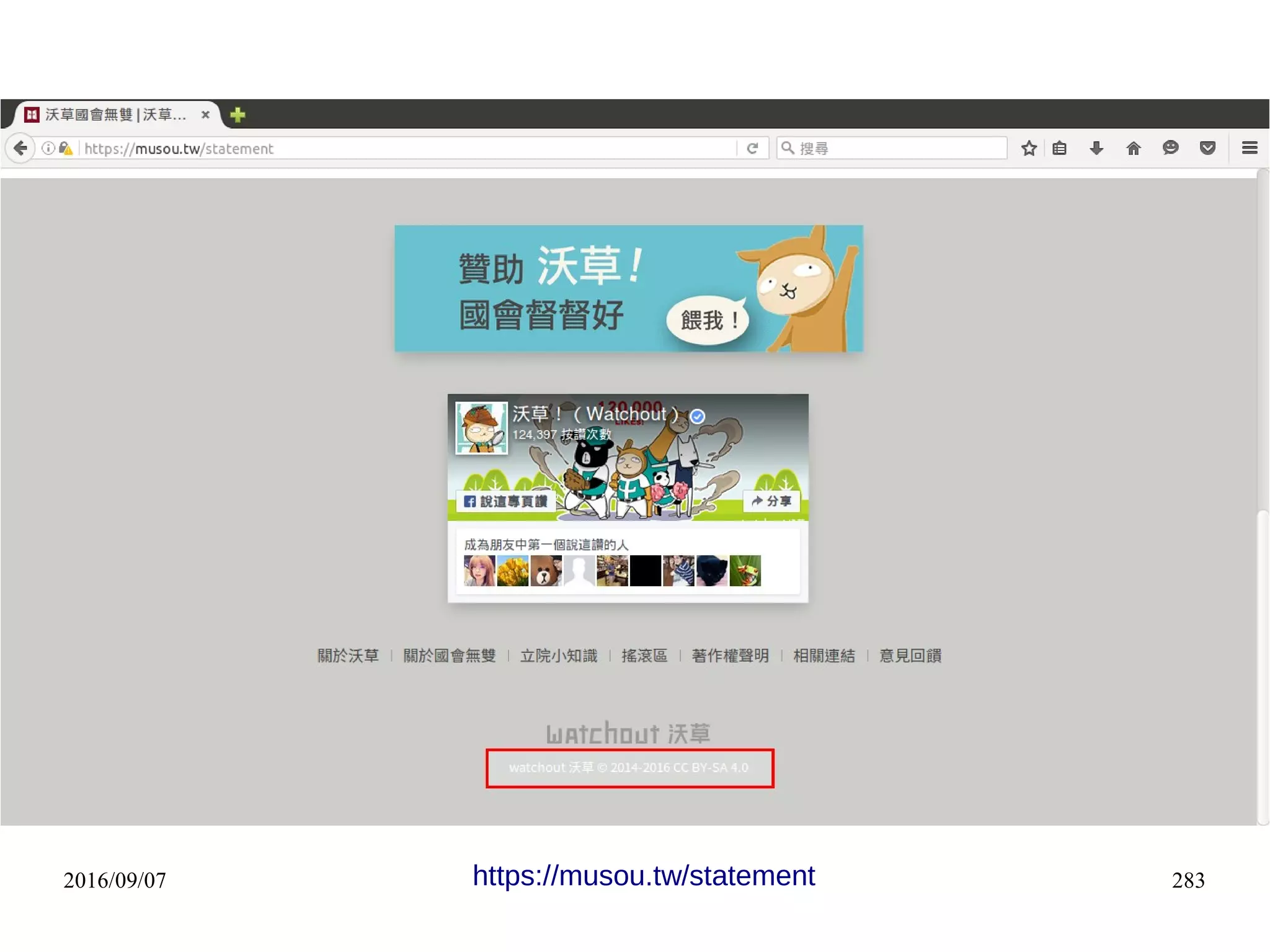
Task: Open the chat bubble toolbar icon
Action: click(x=1170, y=148)
